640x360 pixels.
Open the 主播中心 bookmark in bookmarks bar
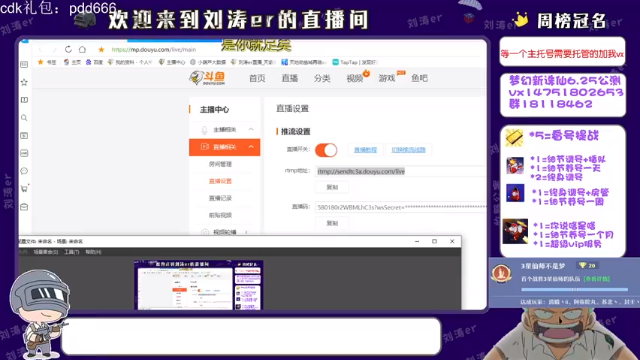(x=172, y=62)
